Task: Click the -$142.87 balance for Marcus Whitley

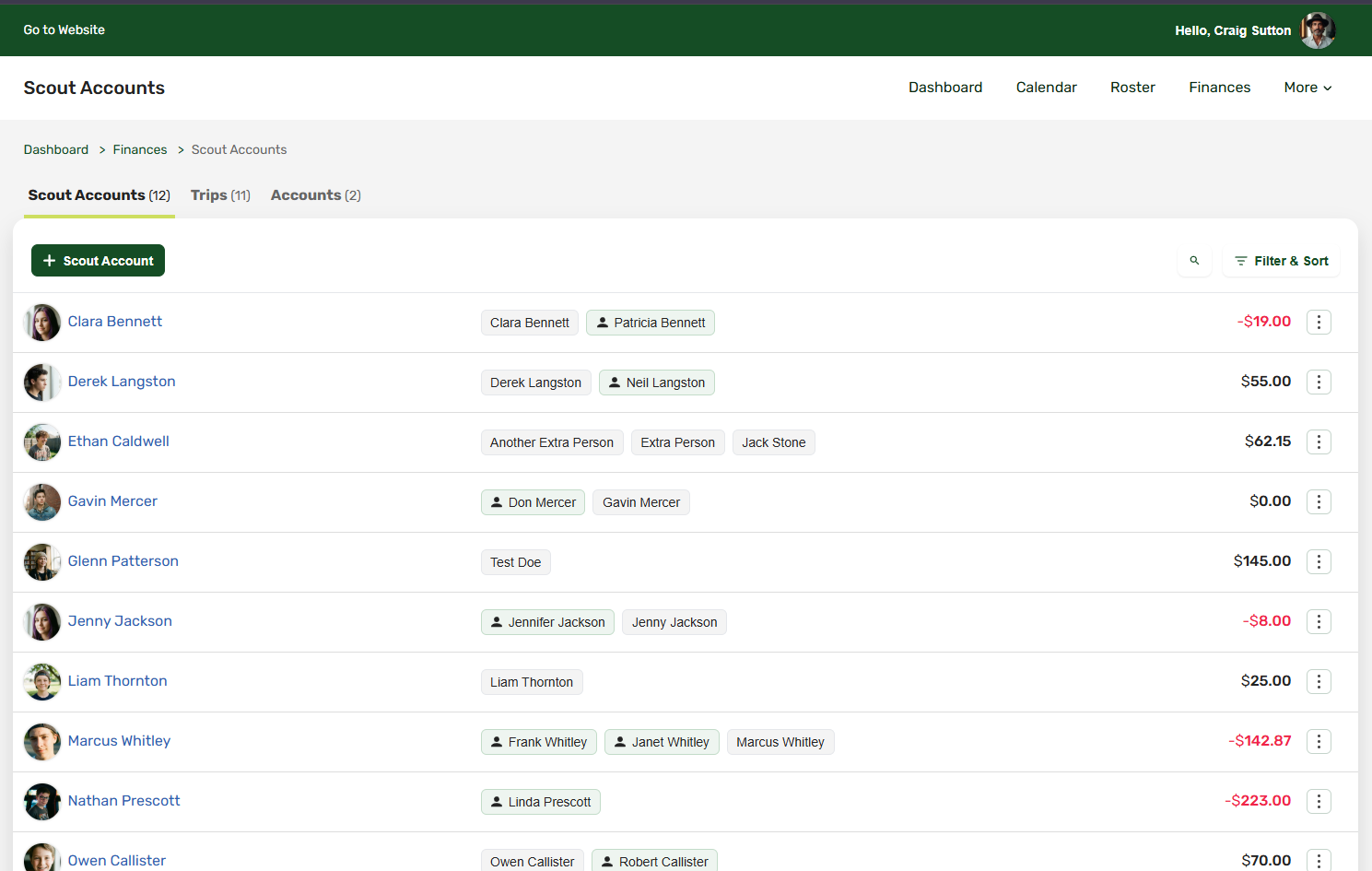Action: (x=1260, y=741)
